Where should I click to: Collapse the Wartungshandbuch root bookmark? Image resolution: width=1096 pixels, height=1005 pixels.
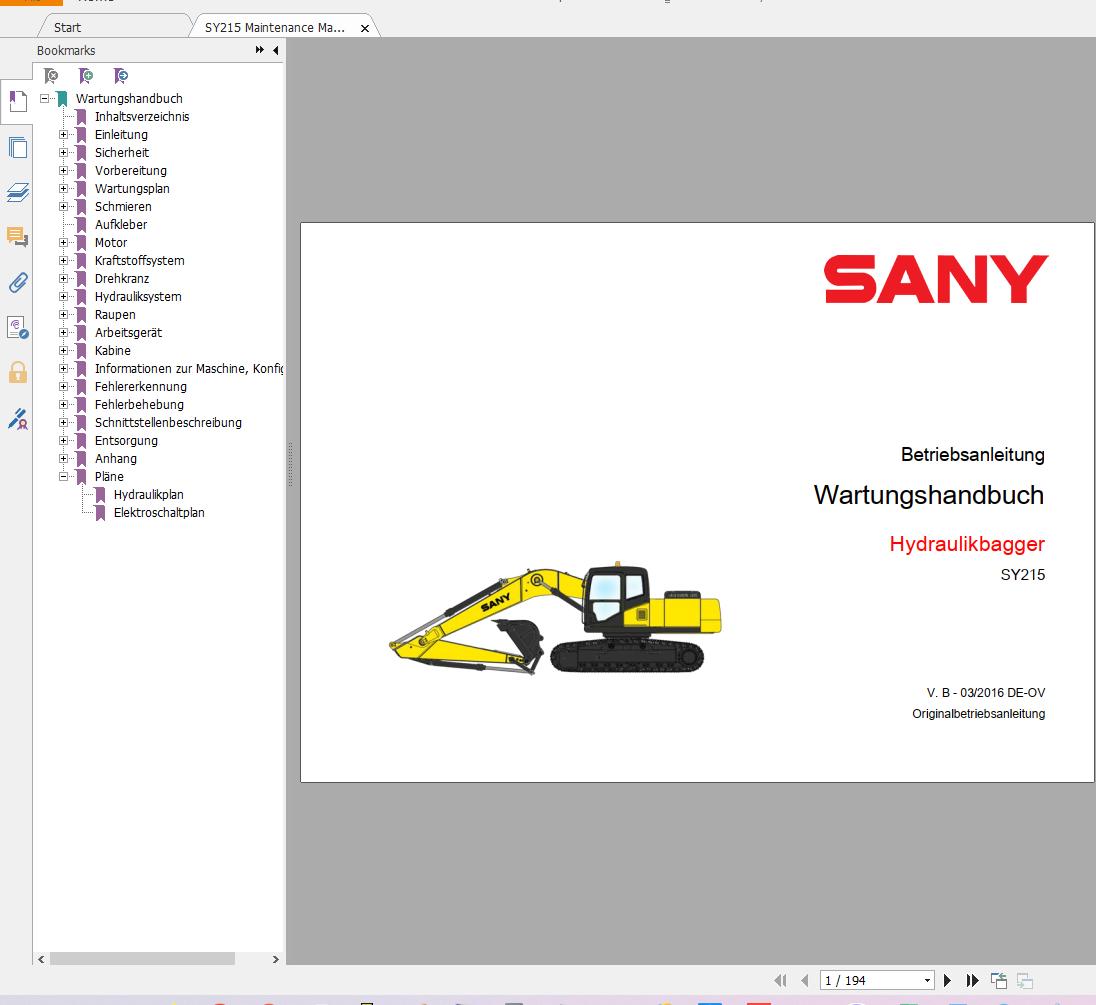tap(45, 99)
